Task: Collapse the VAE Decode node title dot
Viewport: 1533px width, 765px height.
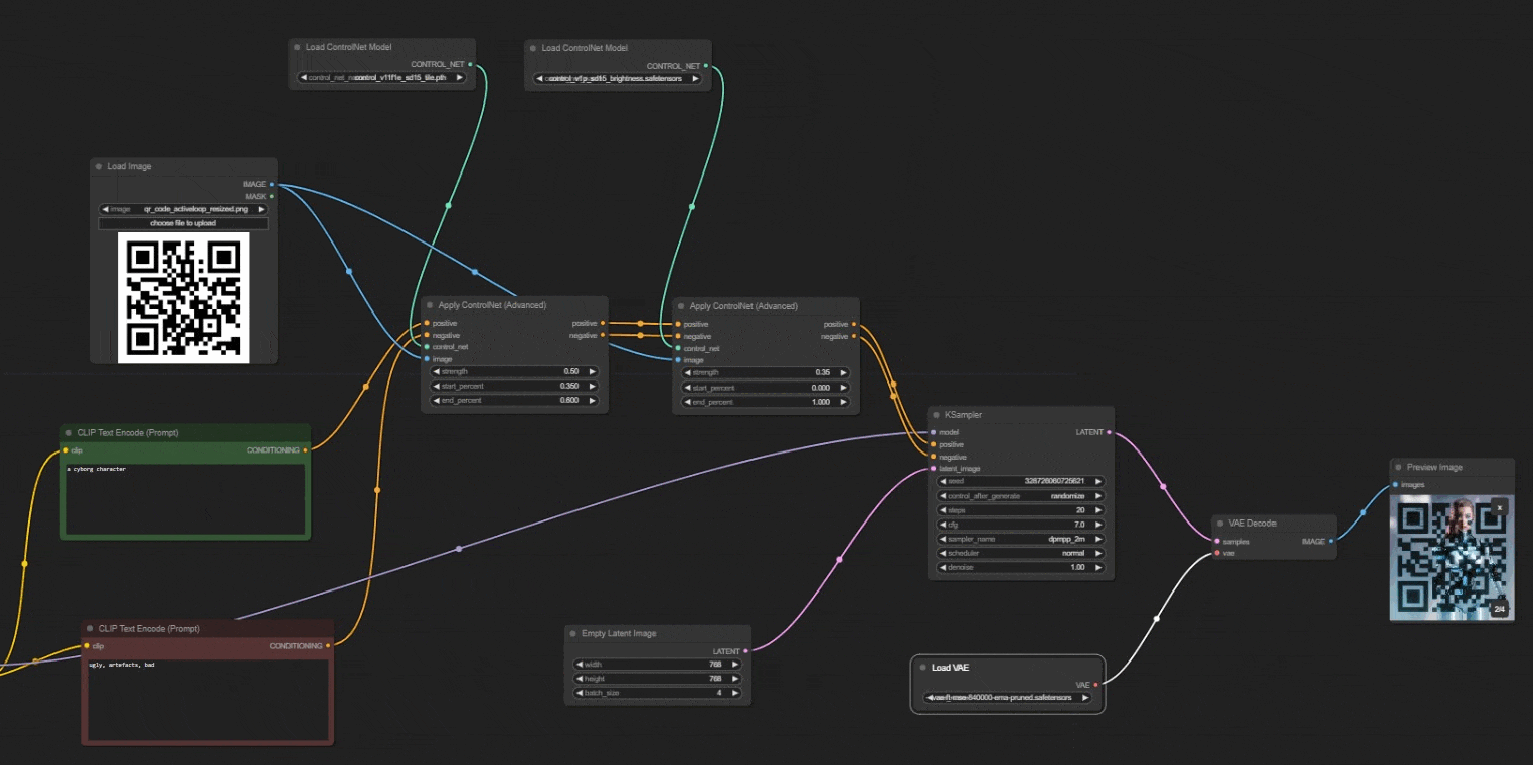Action: coord(1220,523)
